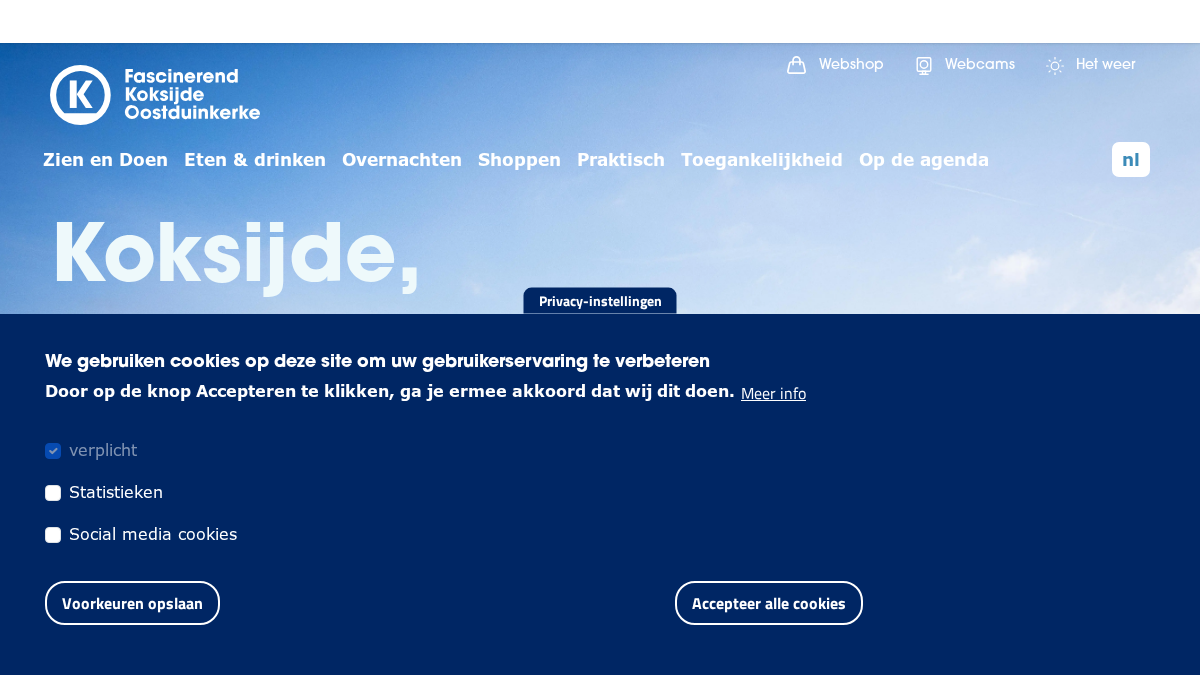Open the Meer info link
The width and height of the screenshot is (1200, 675).
[x=773, y=394]
